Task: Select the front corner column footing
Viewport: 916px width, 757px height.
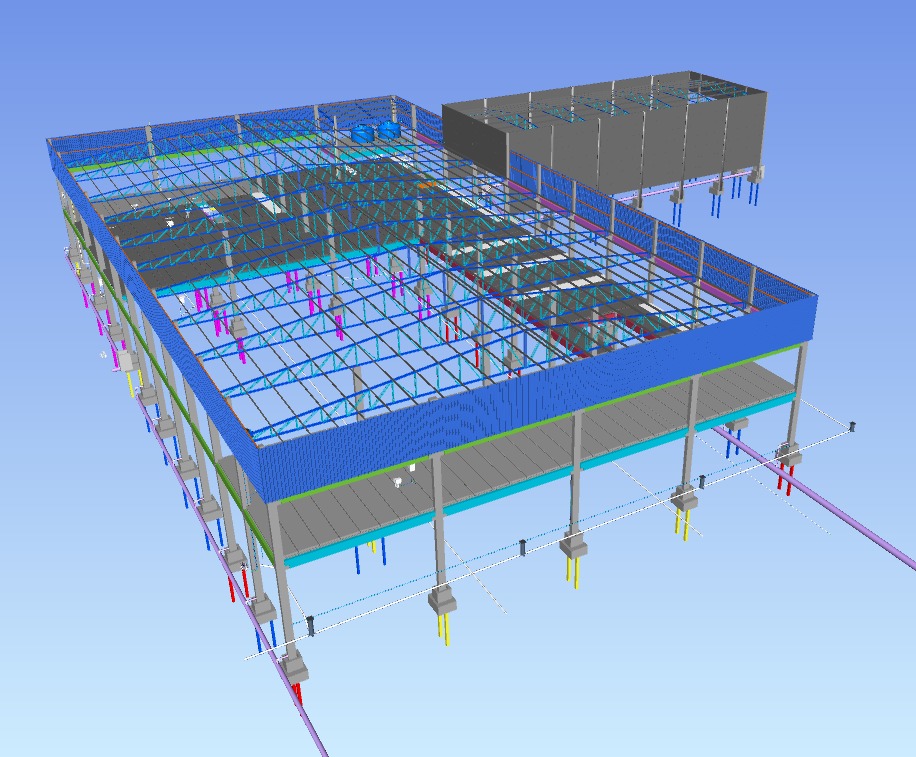Action: [294, 663]
